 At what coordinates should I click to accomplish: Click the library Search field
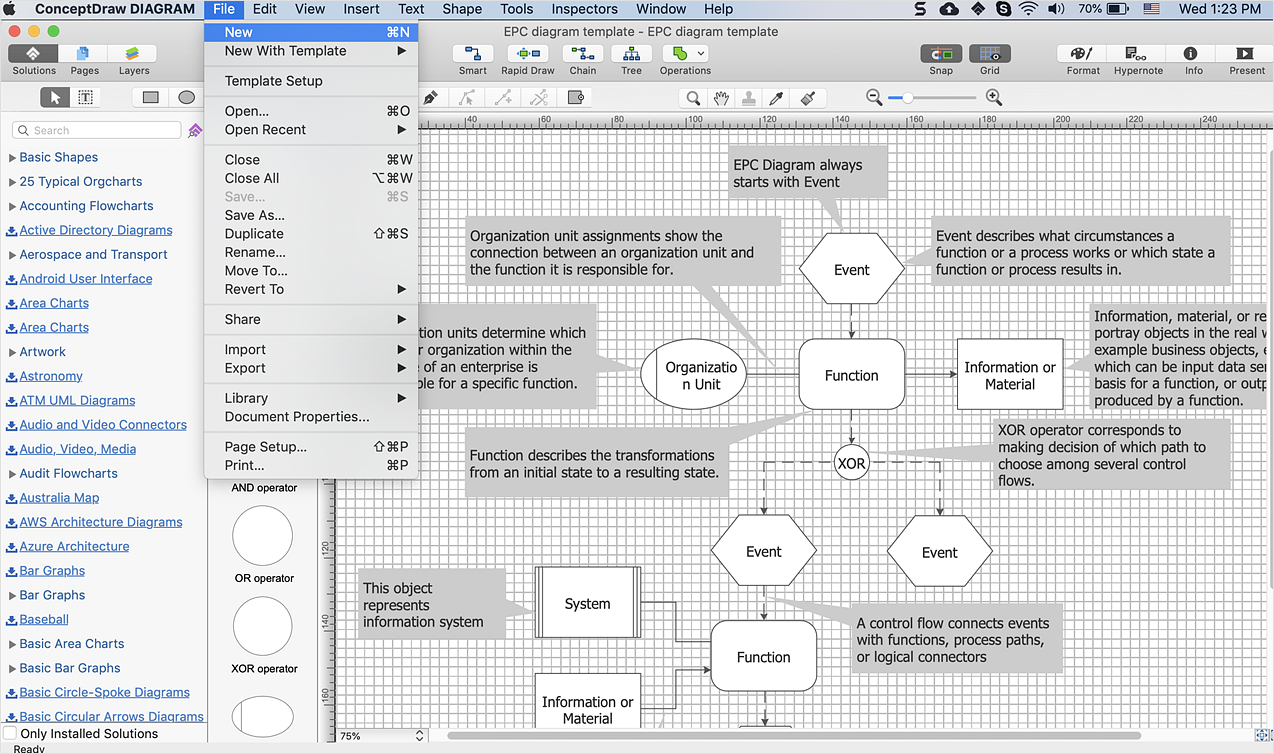tap(100, 130)
